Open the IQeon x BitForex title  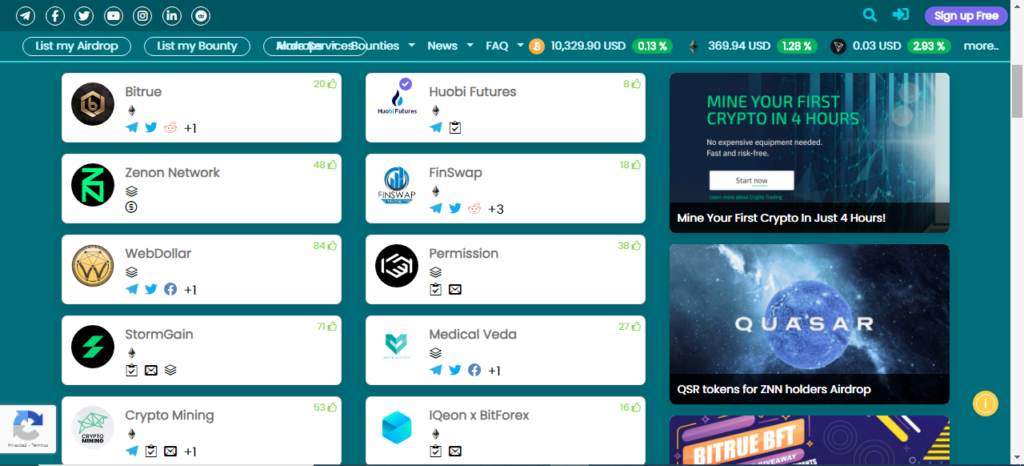coord(479,415)
